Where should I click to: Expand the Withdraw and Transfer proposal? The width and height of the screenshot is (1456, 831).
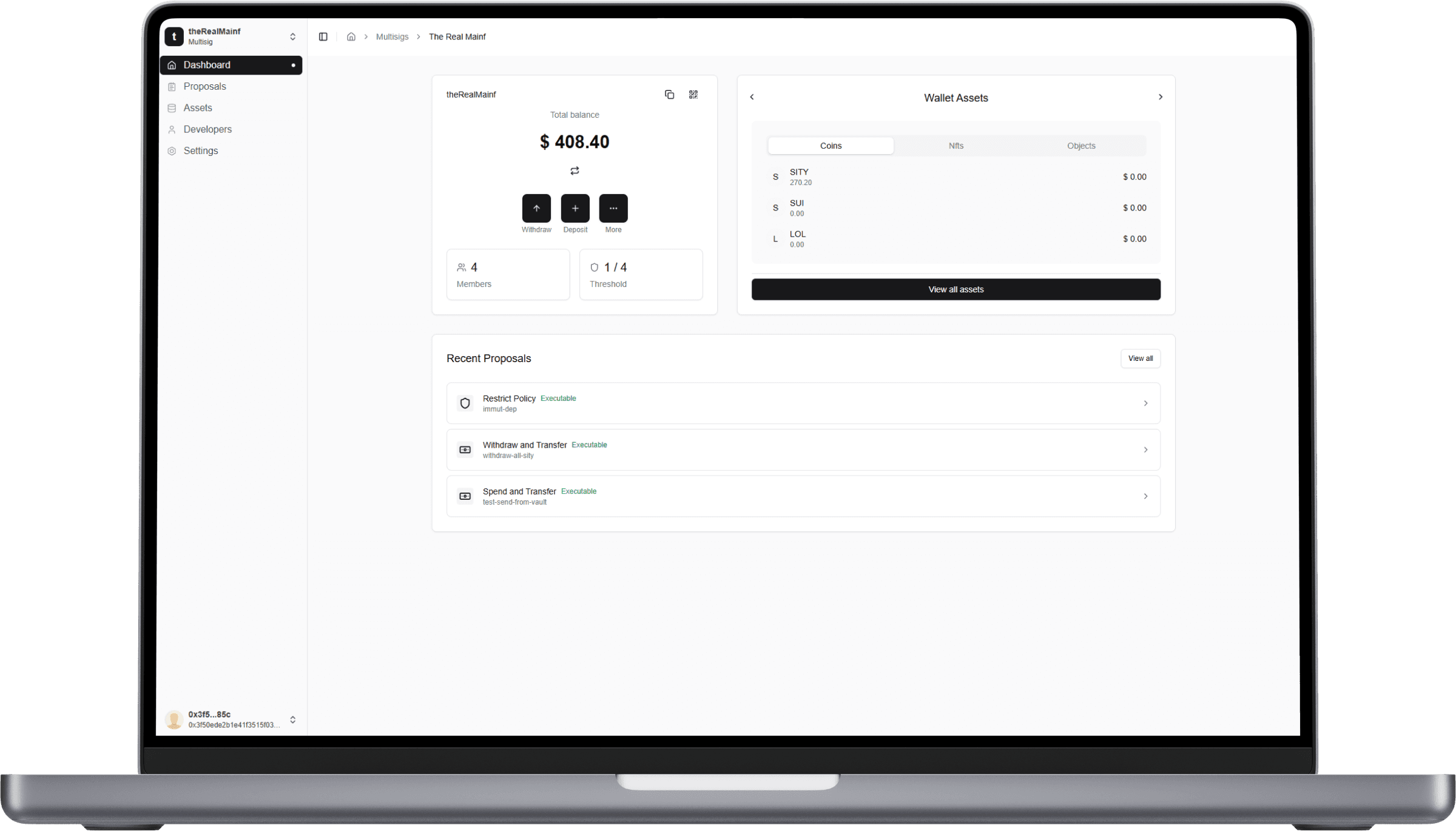(x=1145, y=449)
